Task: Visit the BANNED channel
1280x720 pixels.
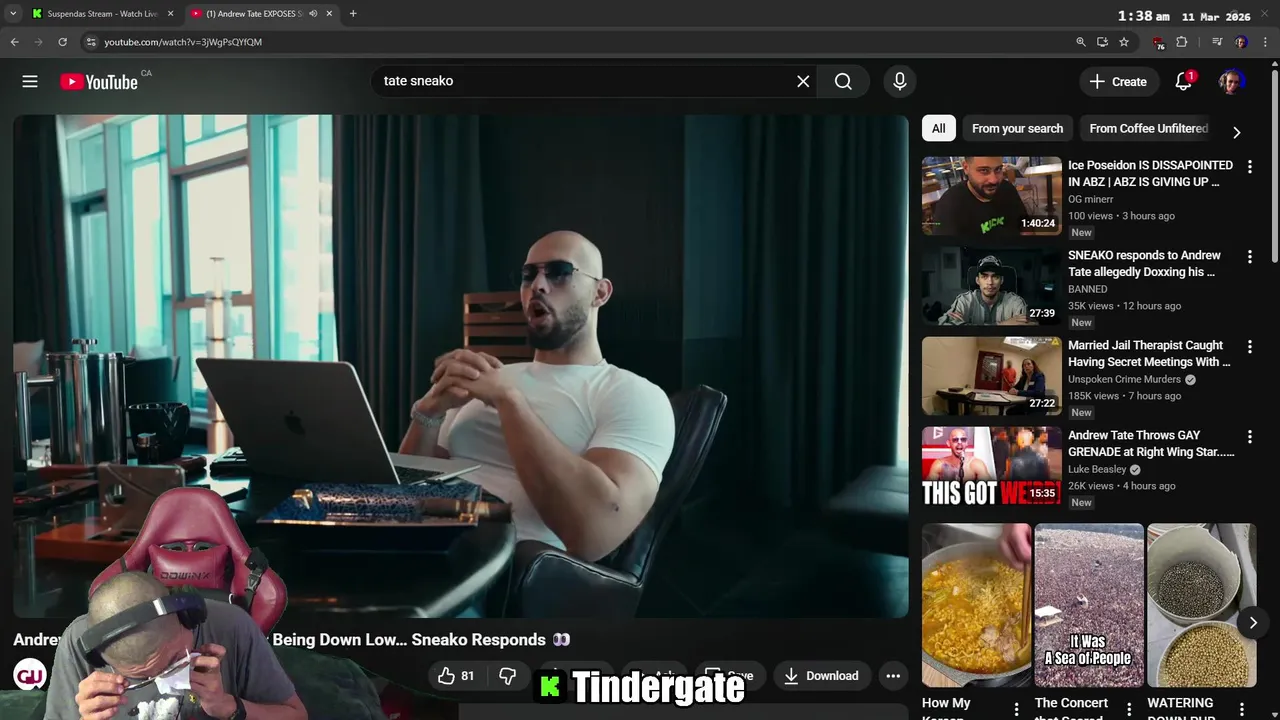Action: point(1087,289)
